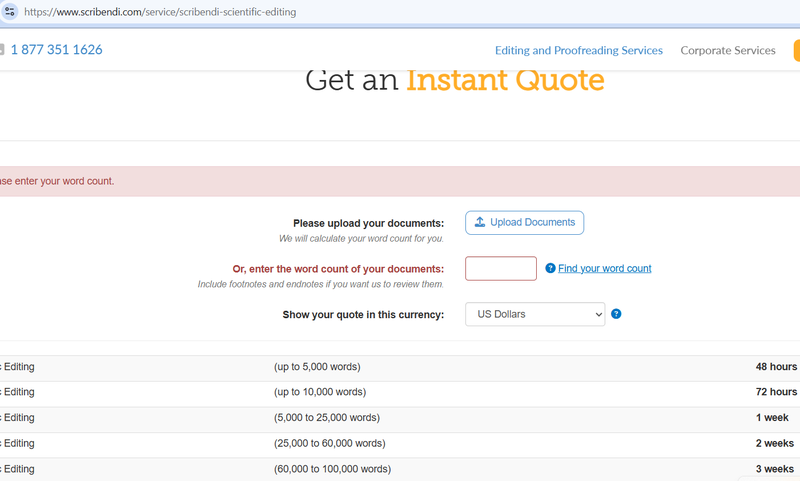Click the help icon next to the currency selector

point(616,314)
